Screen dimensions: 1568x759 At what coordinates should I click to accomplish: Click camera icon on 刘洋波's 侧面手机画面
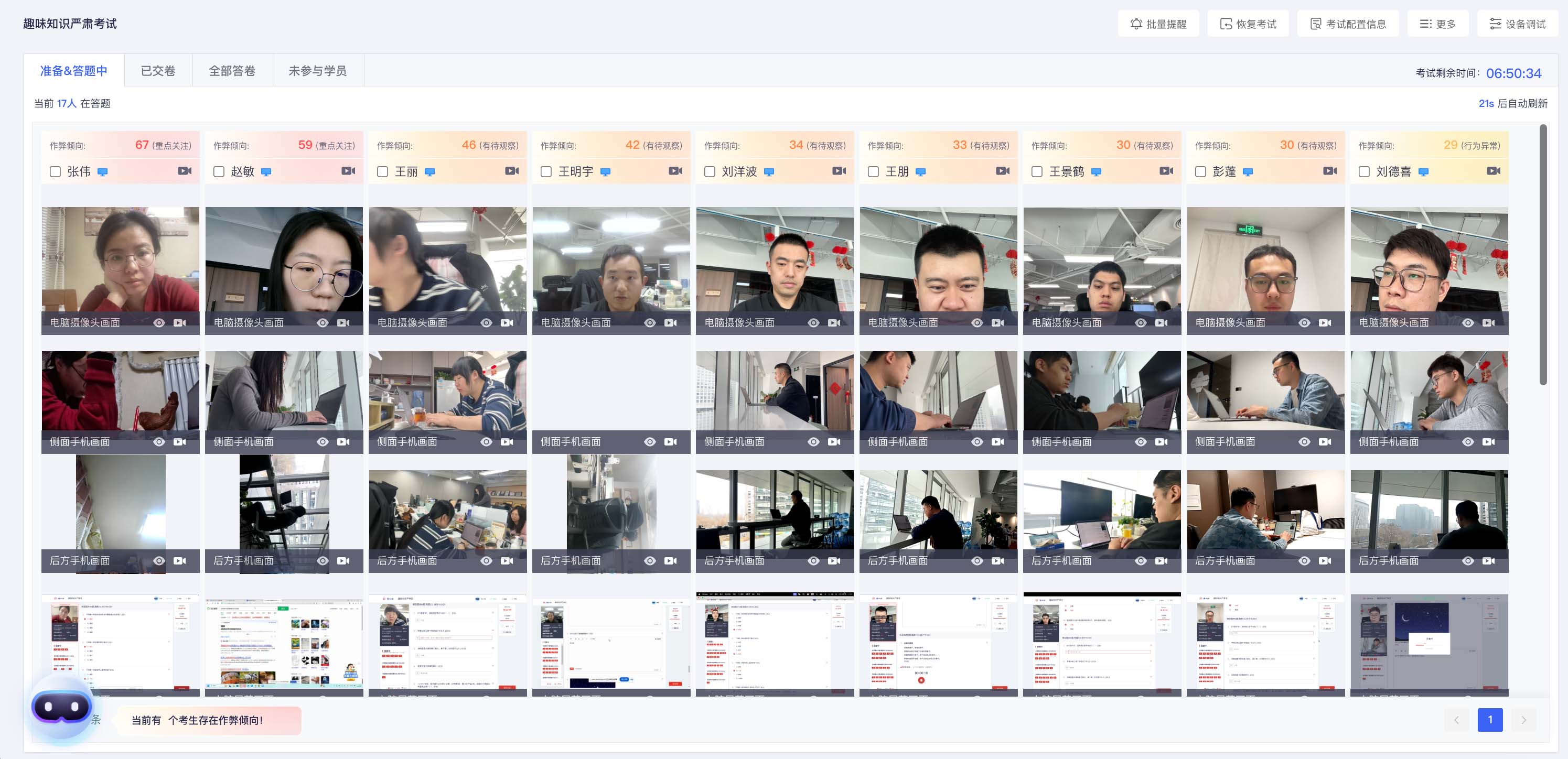pos(834,442)
